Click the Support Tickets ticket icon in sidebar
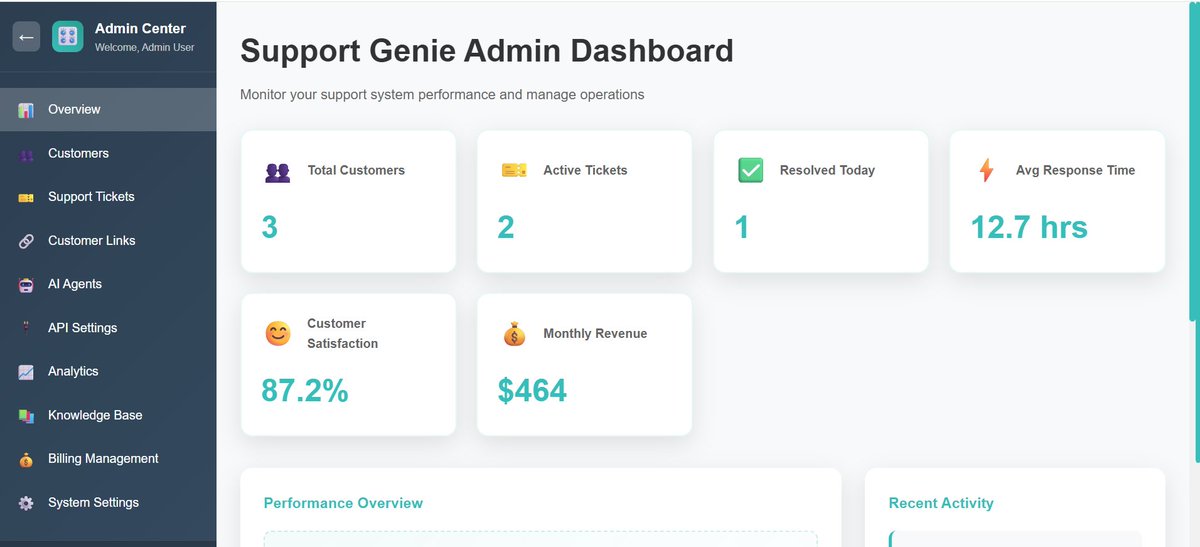This screenshot has height=547, width=1200. (26, 197)
